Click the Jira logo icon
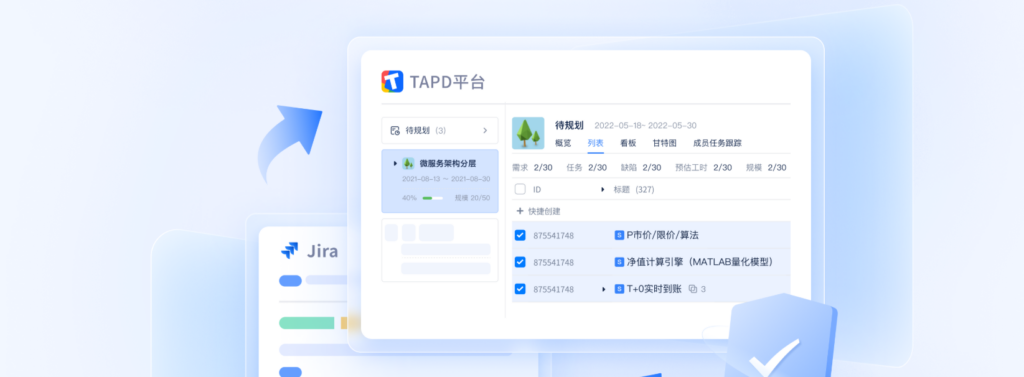This screenshot has width=1024, height=377. click(x=289, y=250)
